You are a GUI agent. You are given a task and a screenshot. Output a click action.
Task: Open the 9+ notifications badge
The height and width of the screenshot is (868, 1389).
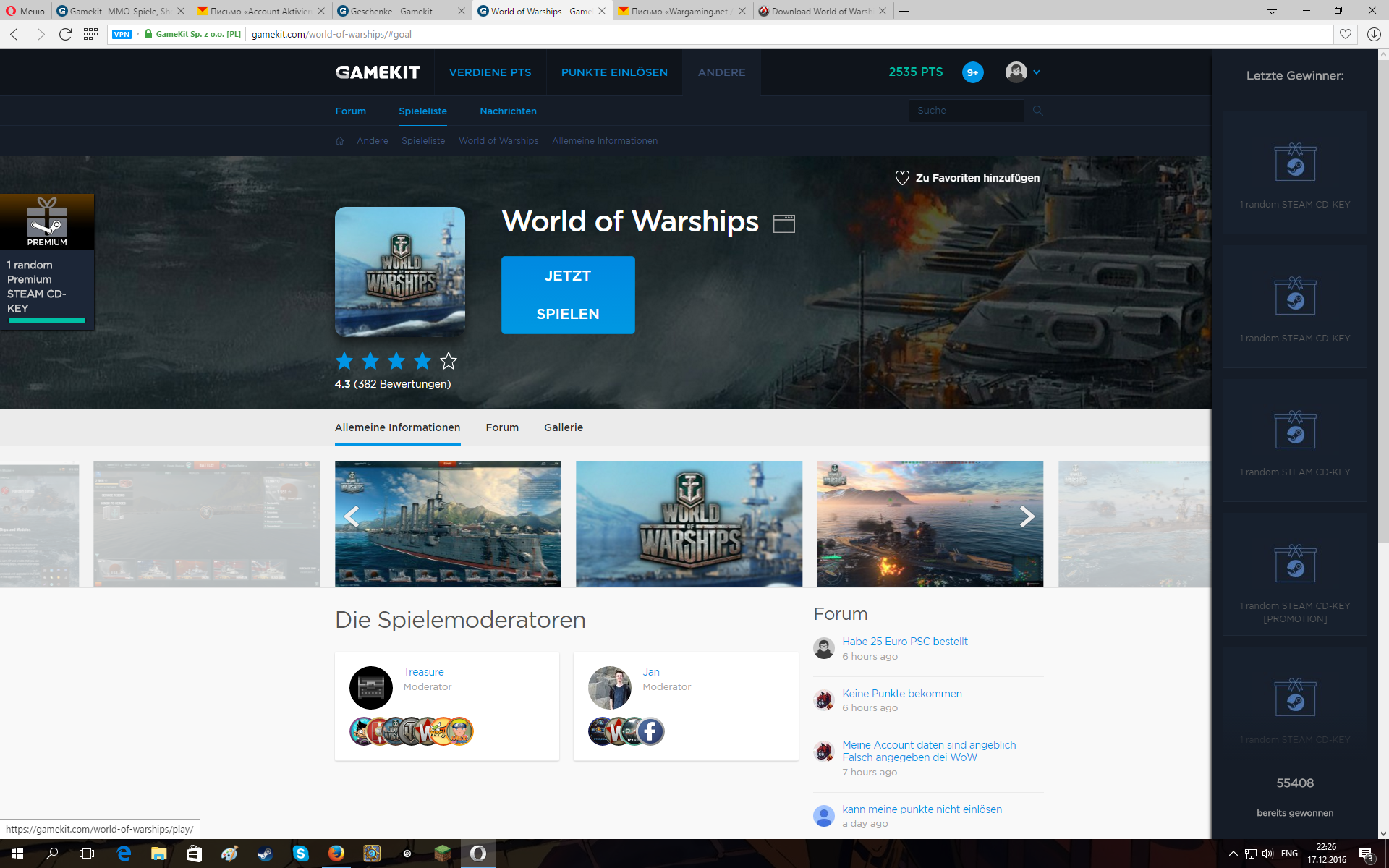(x=973, y=72)
